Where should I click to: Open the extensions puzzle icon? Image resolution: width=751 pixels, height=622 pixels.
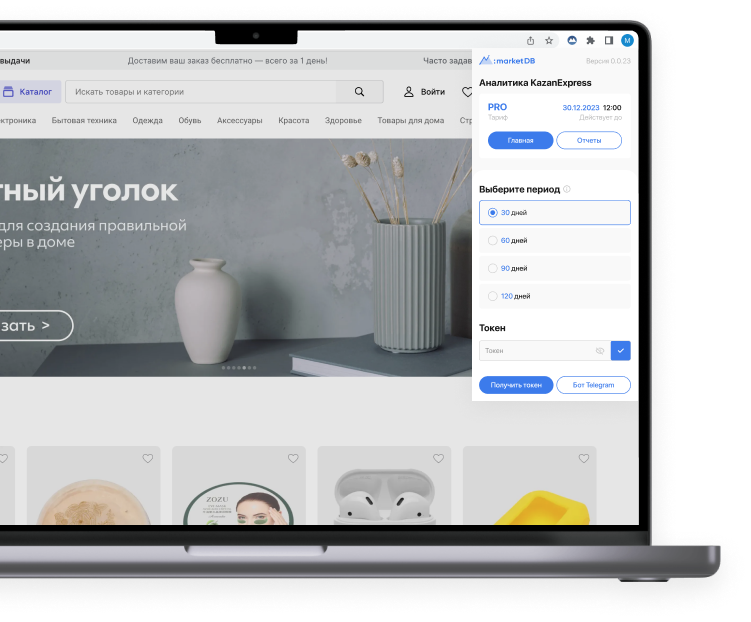point(591,40)
